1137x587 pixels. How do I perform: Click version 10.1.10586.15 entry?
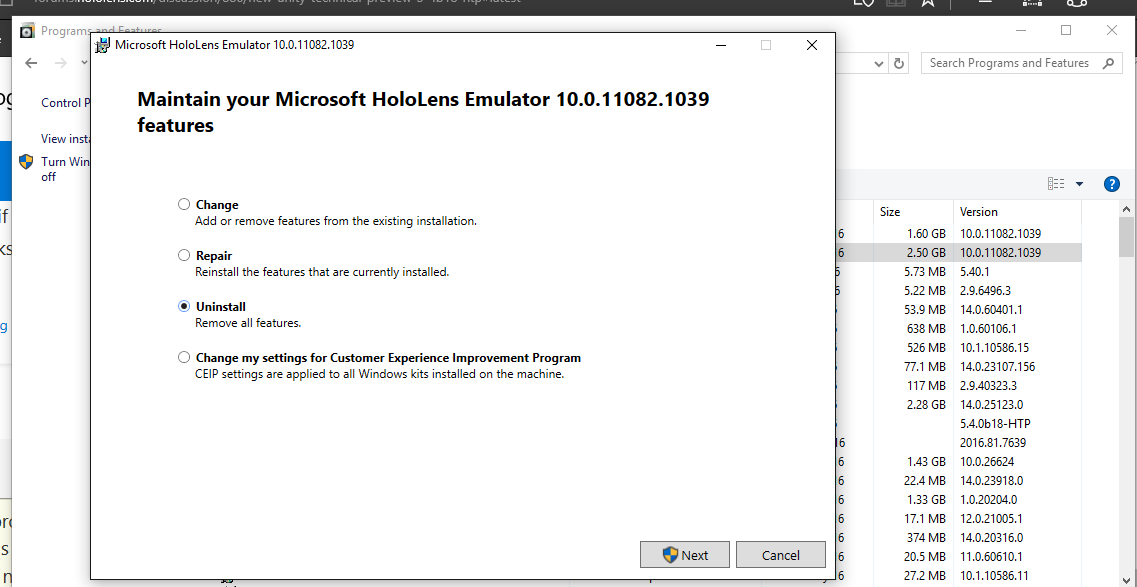pyautogui.click(x=994, y=347)
